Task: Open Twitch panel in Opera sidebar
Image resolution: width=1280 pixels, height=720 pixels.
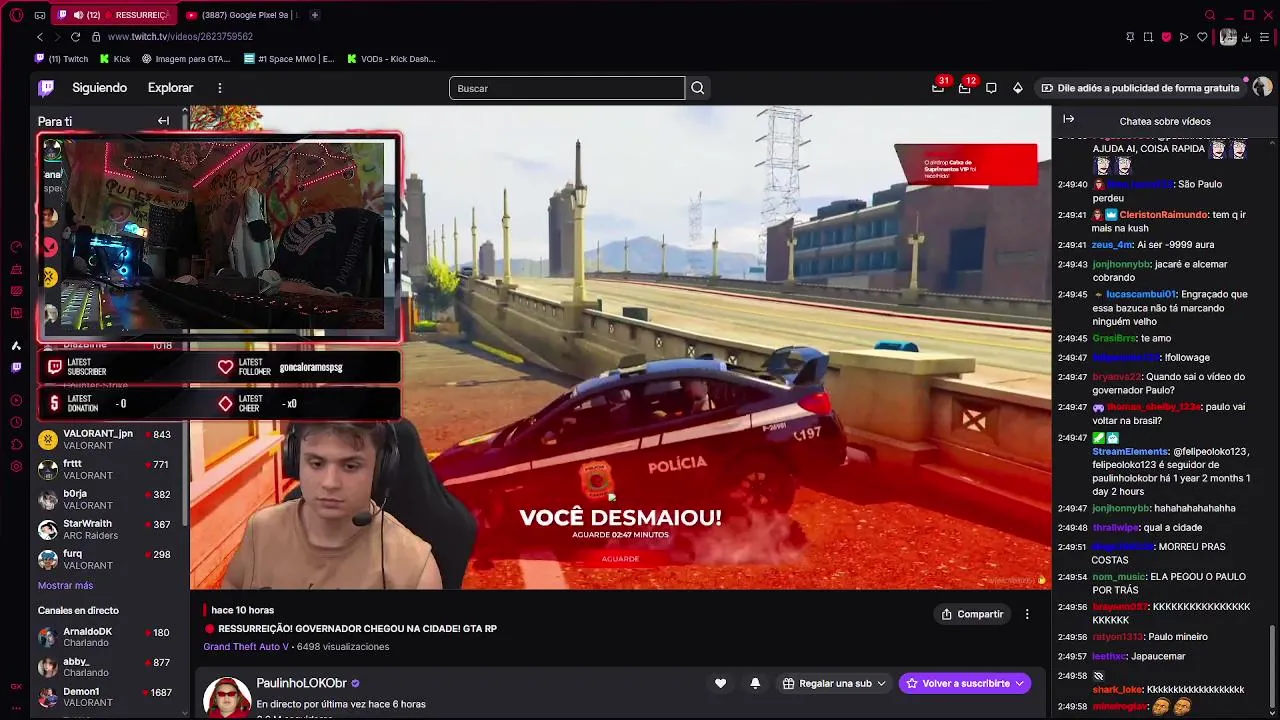Action: tap(16, 367)
